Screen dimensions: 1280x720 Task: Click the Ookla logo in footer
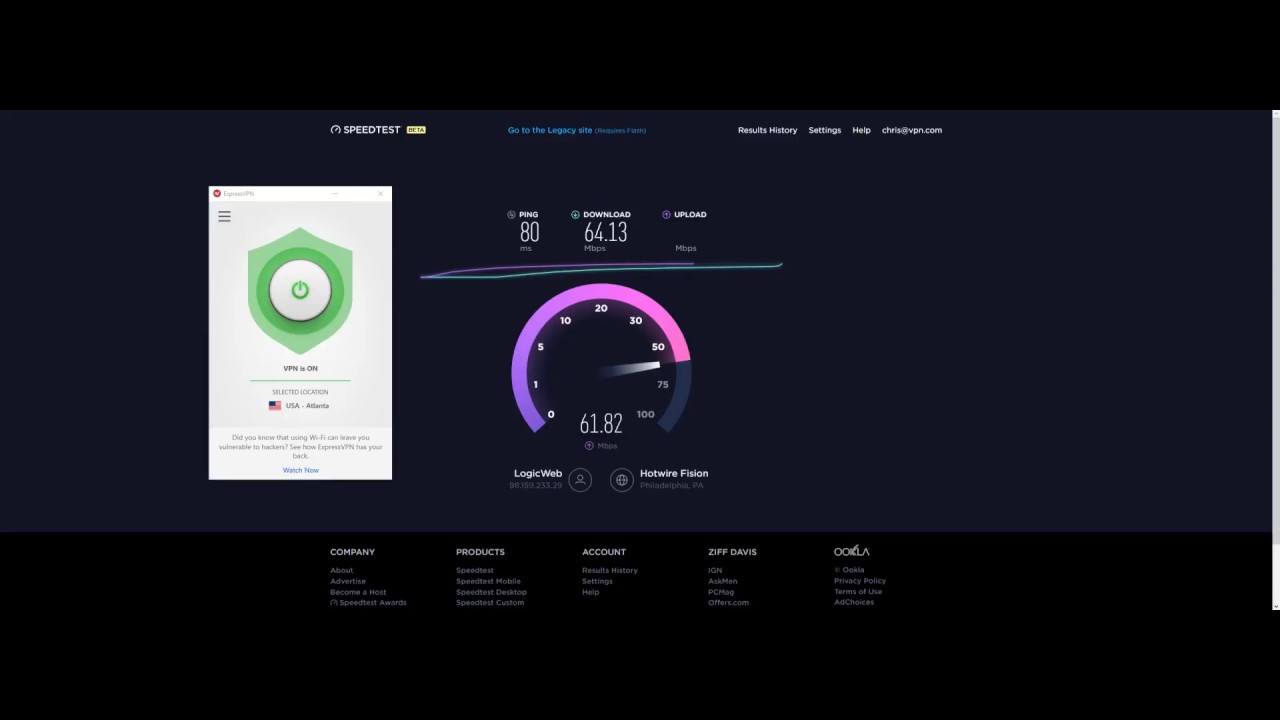click(x=852, y=551)
